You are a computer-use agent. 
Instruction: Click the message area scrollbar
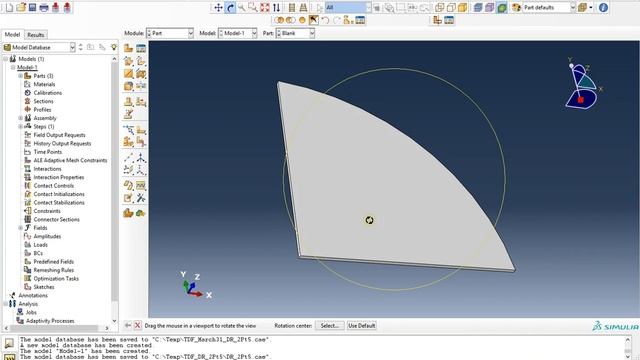click(x=628, y=347)
